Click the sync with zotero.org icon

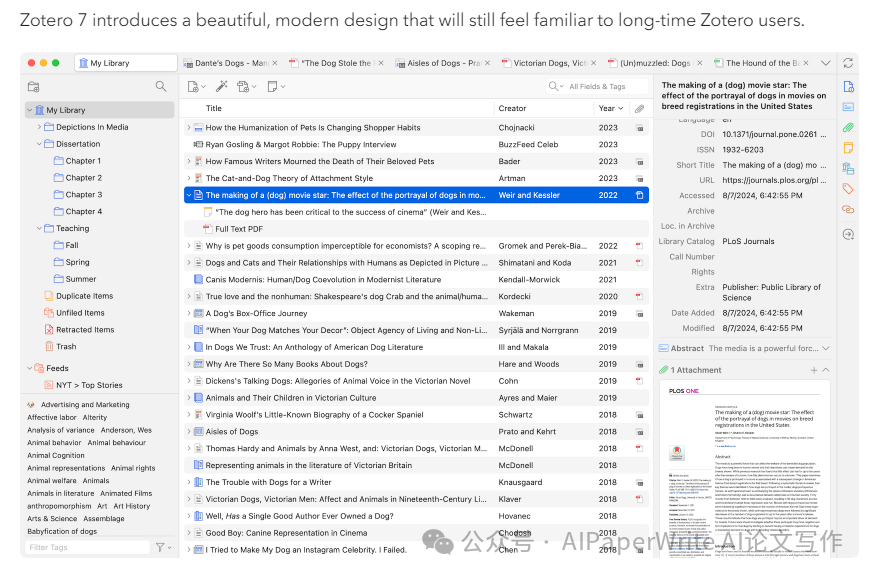click(x=848, y=63)
